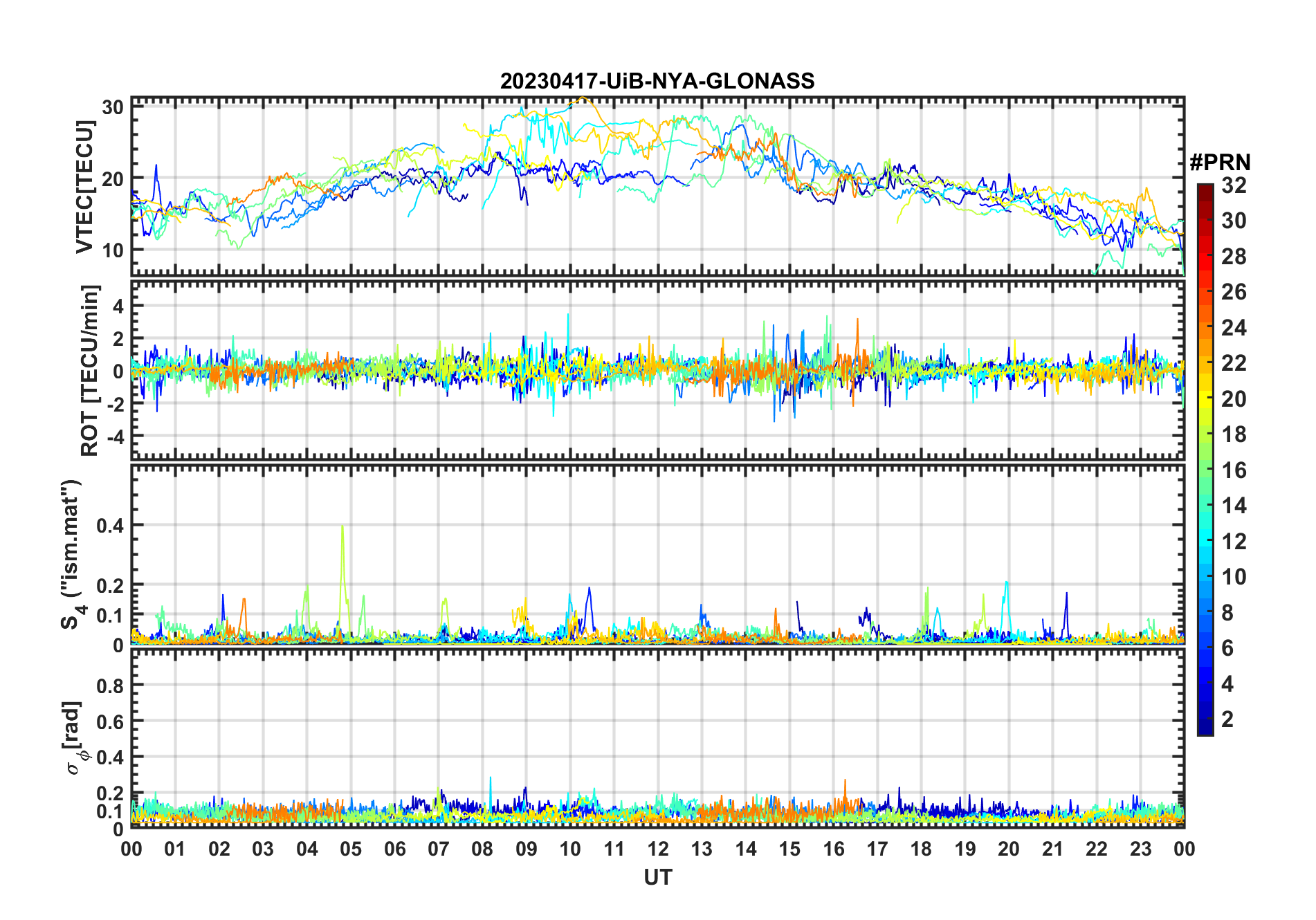
Task: Click UT axis hour tick "01"
Action: click(175, 849)
